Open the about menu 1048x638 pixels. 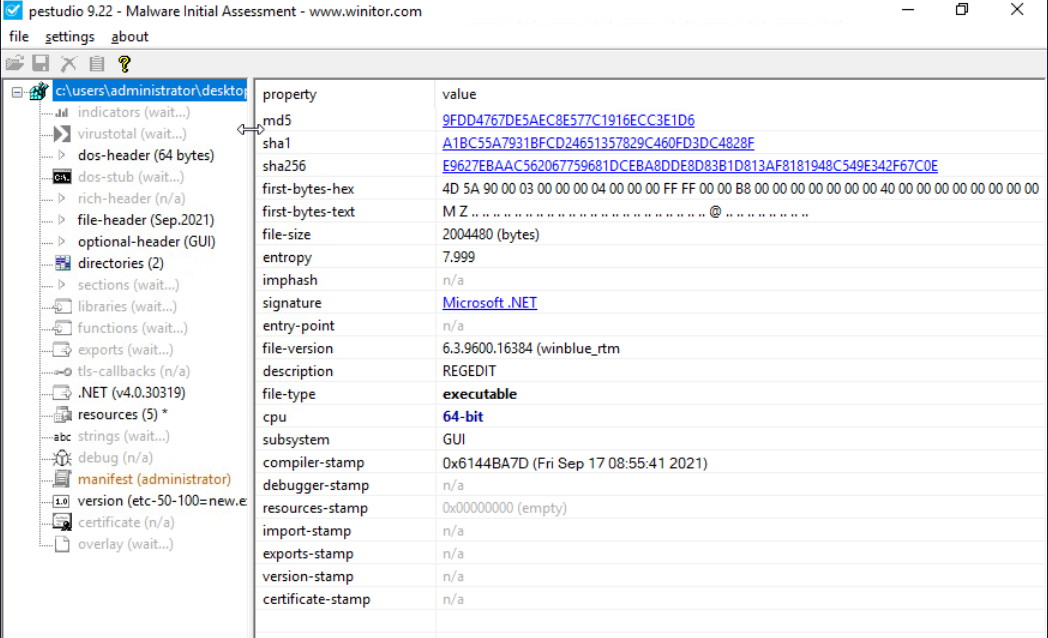130,37
